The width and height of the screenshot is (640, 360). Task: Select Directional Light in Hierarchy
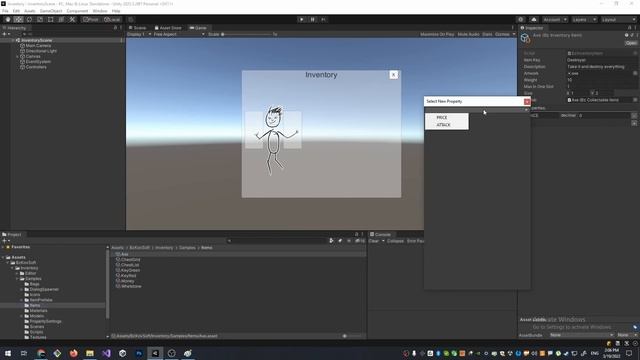click(41, 51)
